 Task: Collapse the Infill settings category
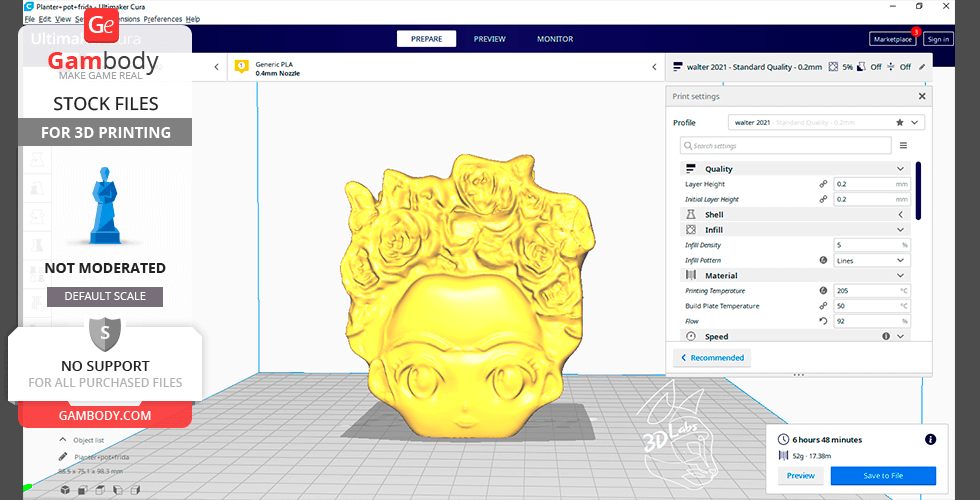901,230
